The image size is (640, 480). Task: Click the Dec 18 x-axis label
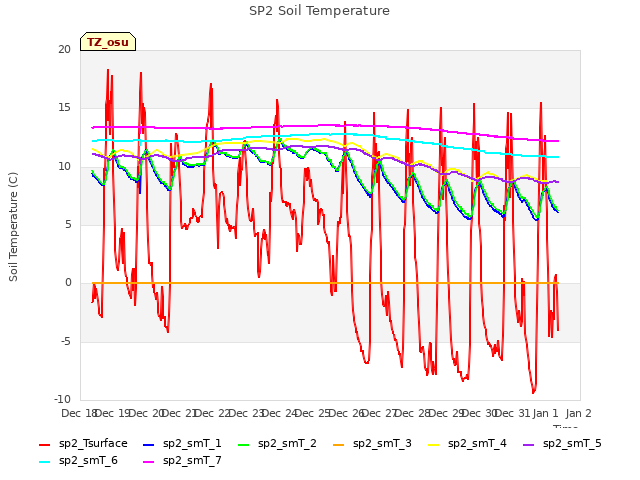point(79,413)
